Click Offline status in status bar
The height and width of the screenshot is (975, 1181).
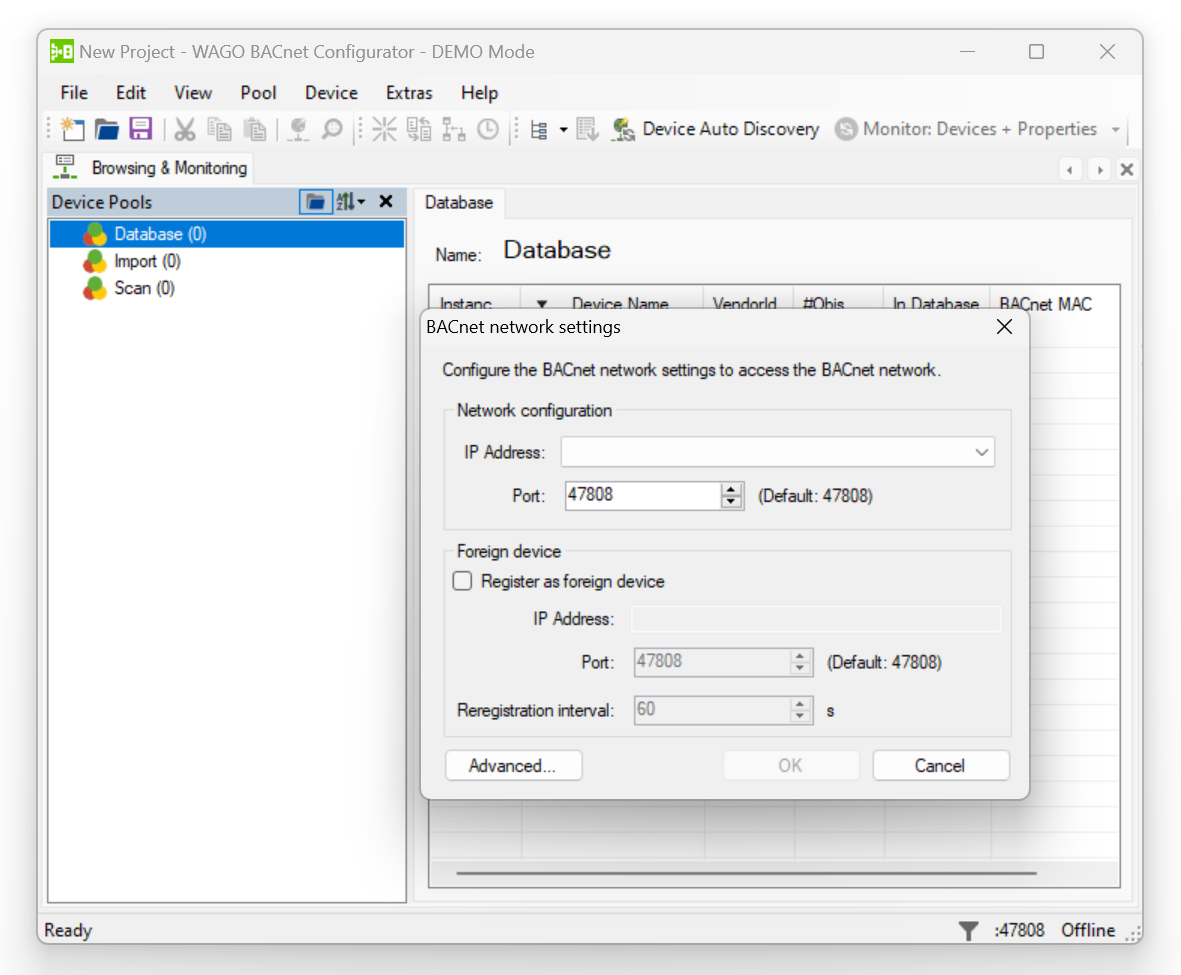pyautogui.click(x=1088, y=931)
